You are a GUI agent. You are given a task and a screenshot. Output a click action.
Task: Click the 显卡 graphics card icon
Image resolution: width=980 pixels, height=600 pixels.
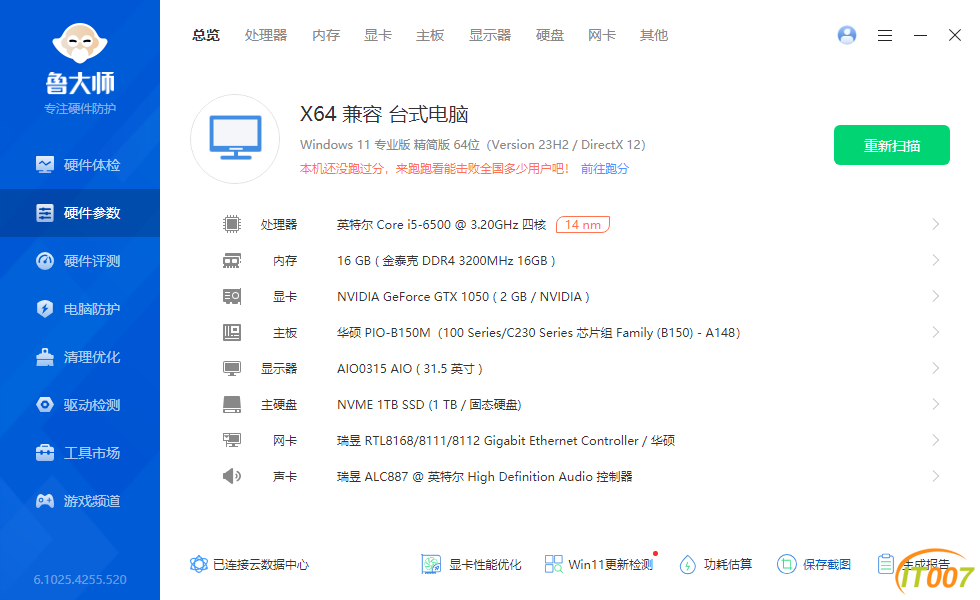(x=232, y=296)
